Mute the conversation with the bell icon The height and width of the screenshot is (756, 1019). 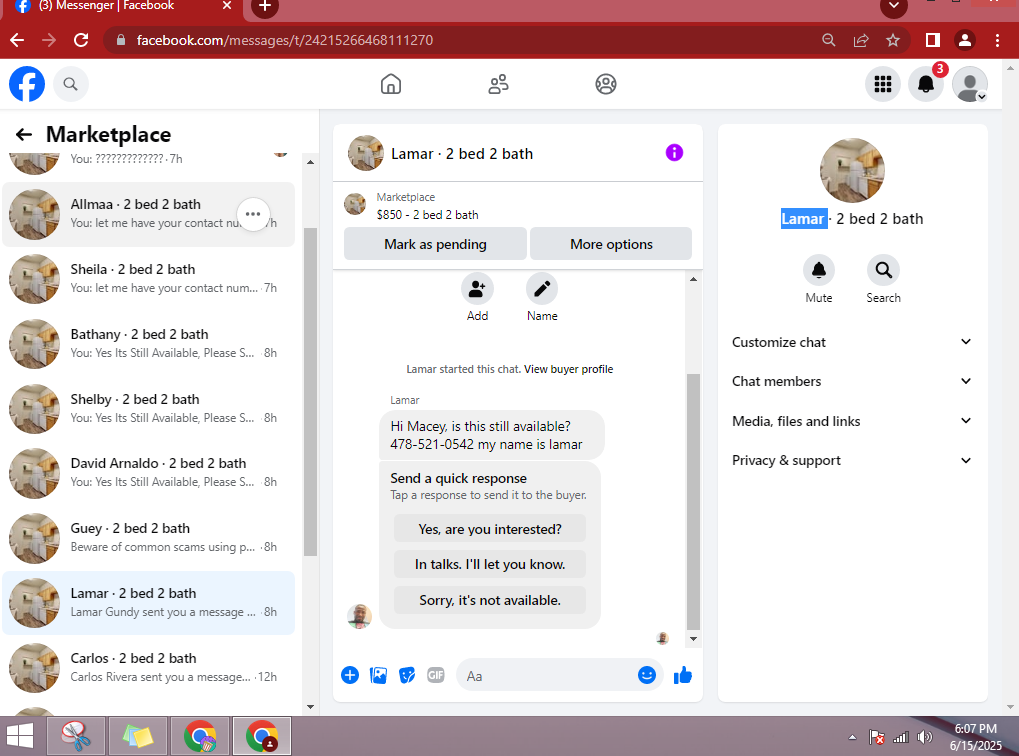click(819, 270)
